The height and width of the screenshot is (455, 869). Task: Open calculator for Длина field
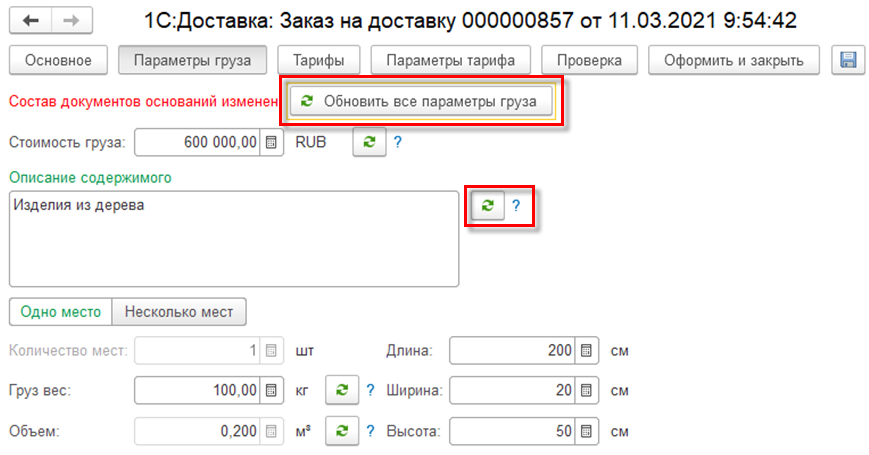point(586,350)
